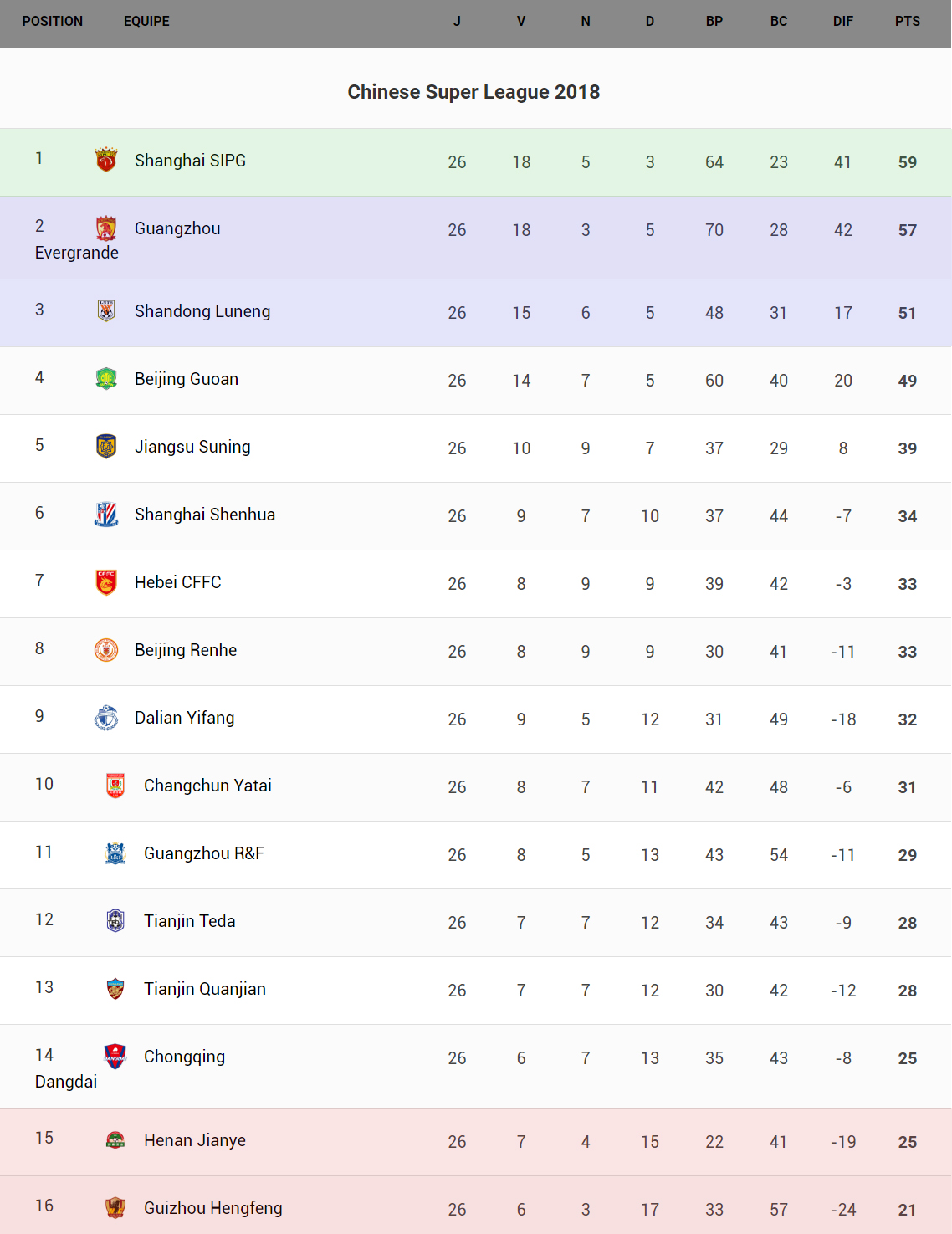This screenshot has height=1234, width=952.
Task: Click the EQUIPE column header
Action: pyautogui.click(x=146, y=22)
